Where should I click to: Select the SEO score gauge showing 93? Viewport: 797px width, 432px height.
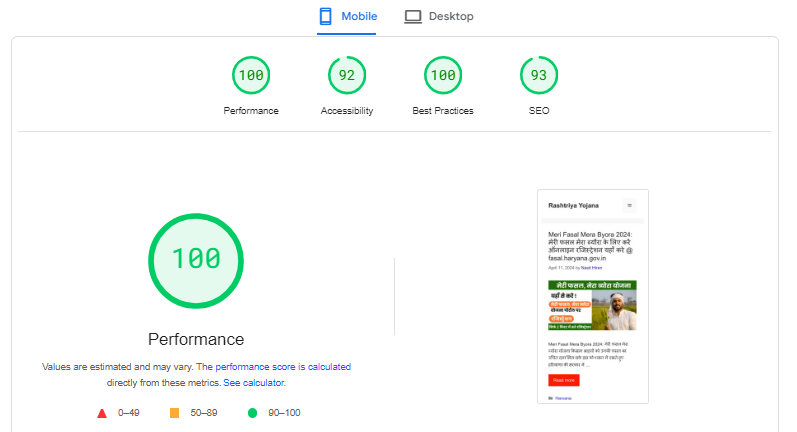coord(539,75)
